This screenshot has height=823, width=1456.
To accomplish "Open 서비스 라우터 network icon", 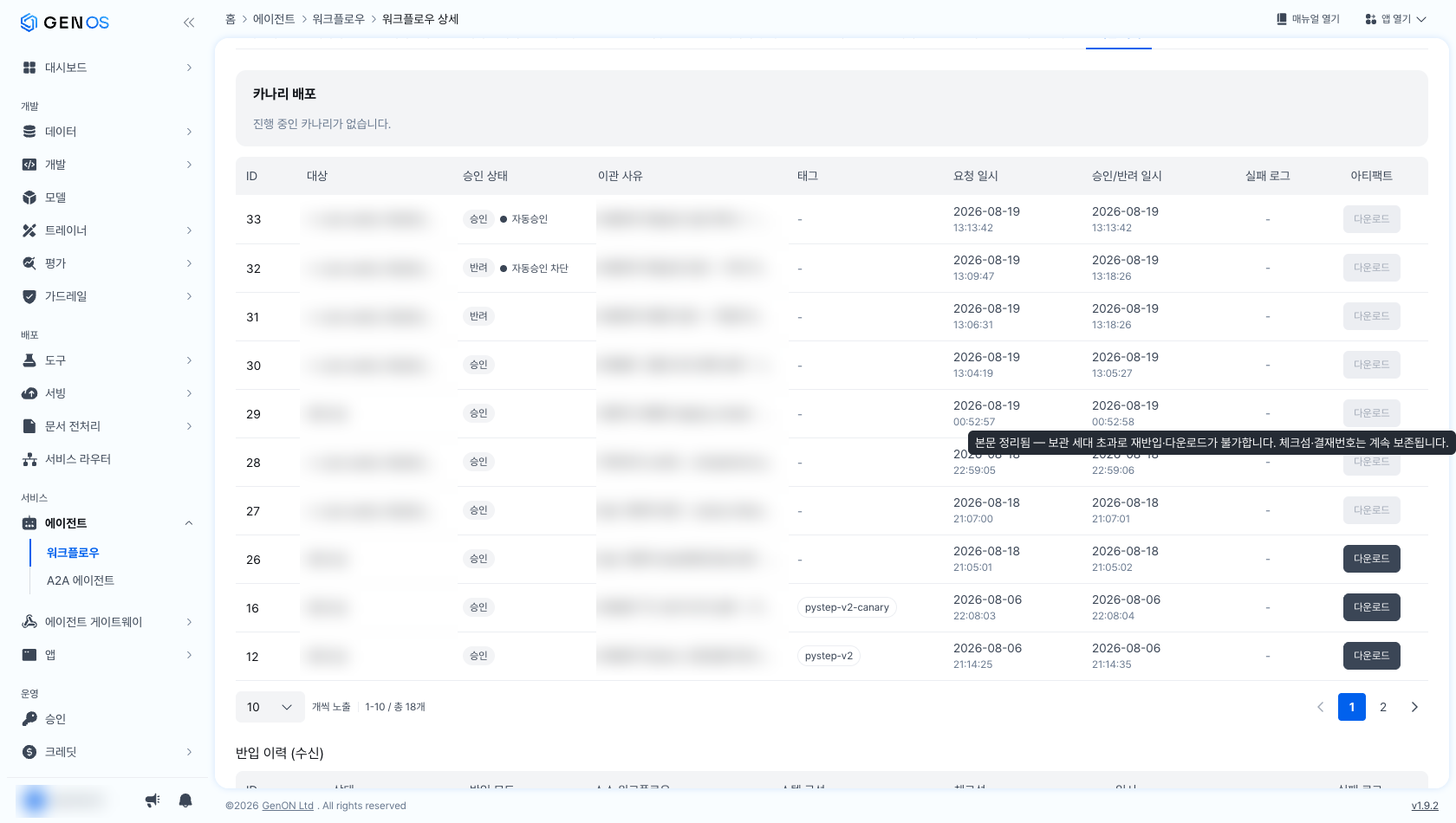I will click(x=29, y=459).
